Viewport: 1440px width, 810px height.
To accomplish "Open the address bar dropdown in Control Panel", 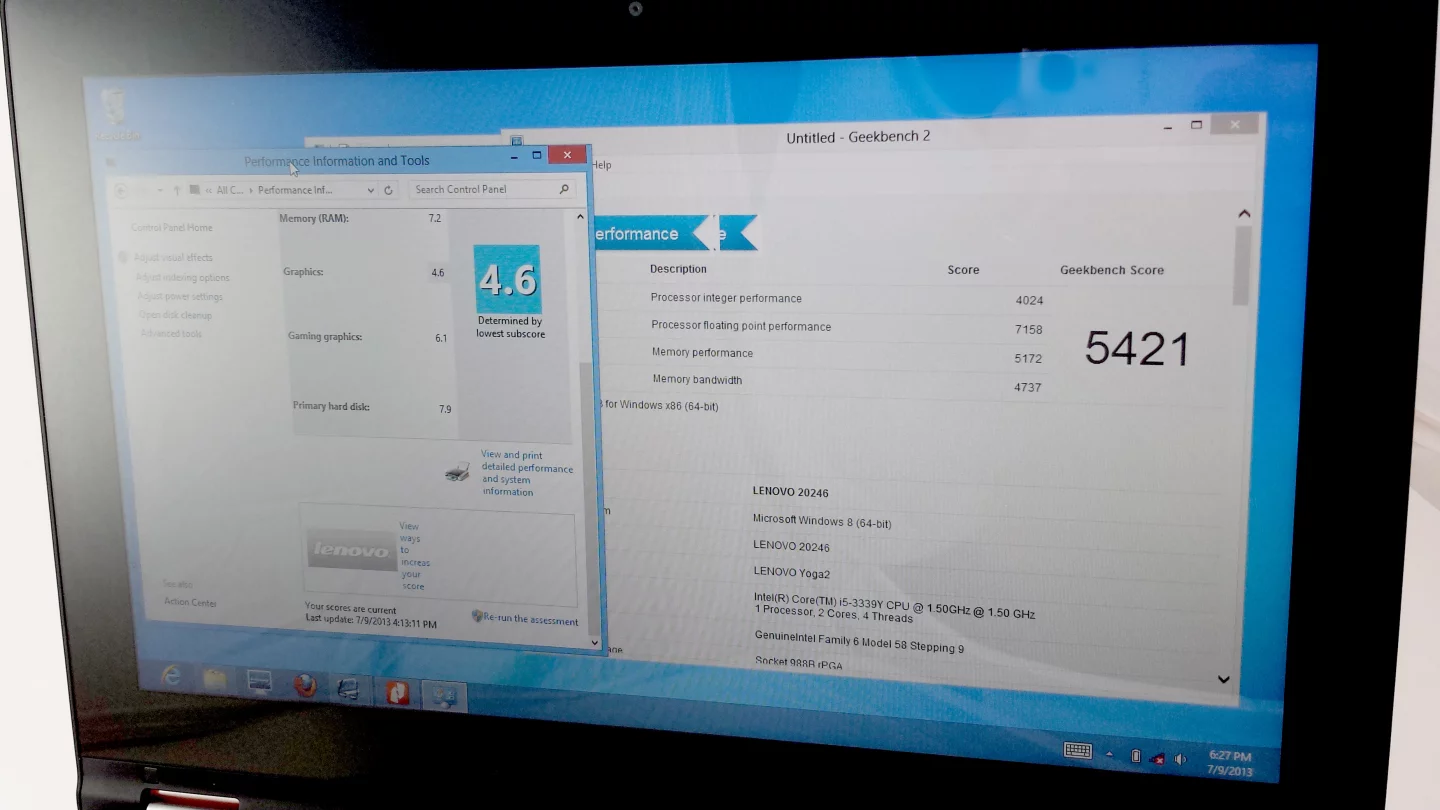I will (x=369, y=190).
